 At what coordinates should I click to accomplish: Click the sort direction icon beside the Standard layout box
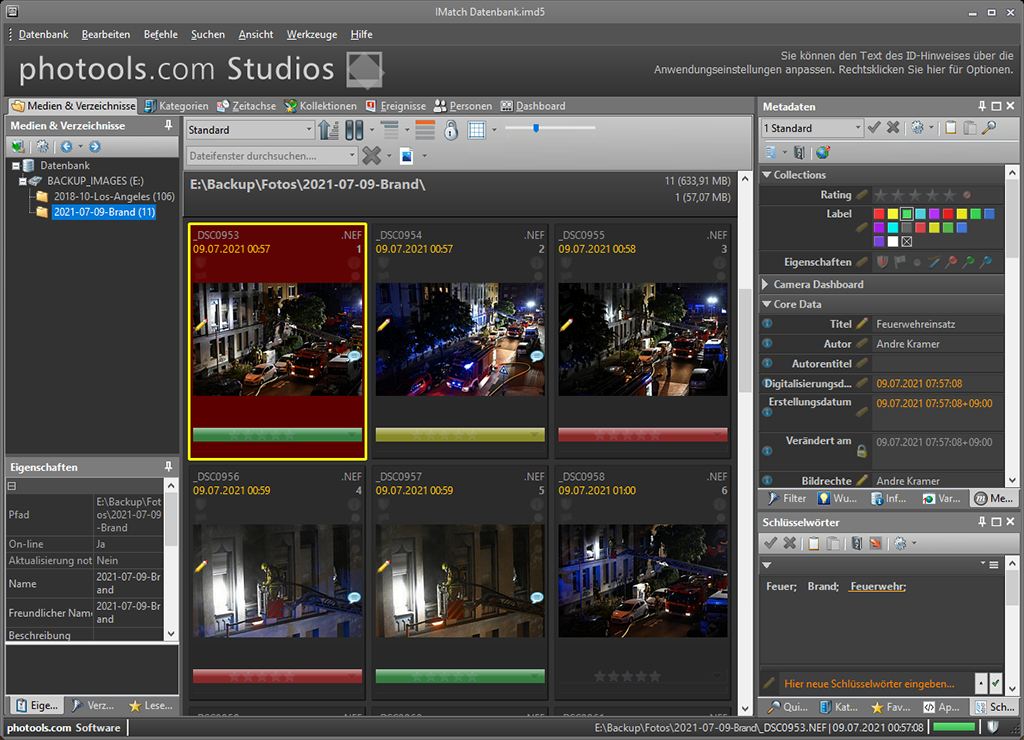tap(329, 130)
